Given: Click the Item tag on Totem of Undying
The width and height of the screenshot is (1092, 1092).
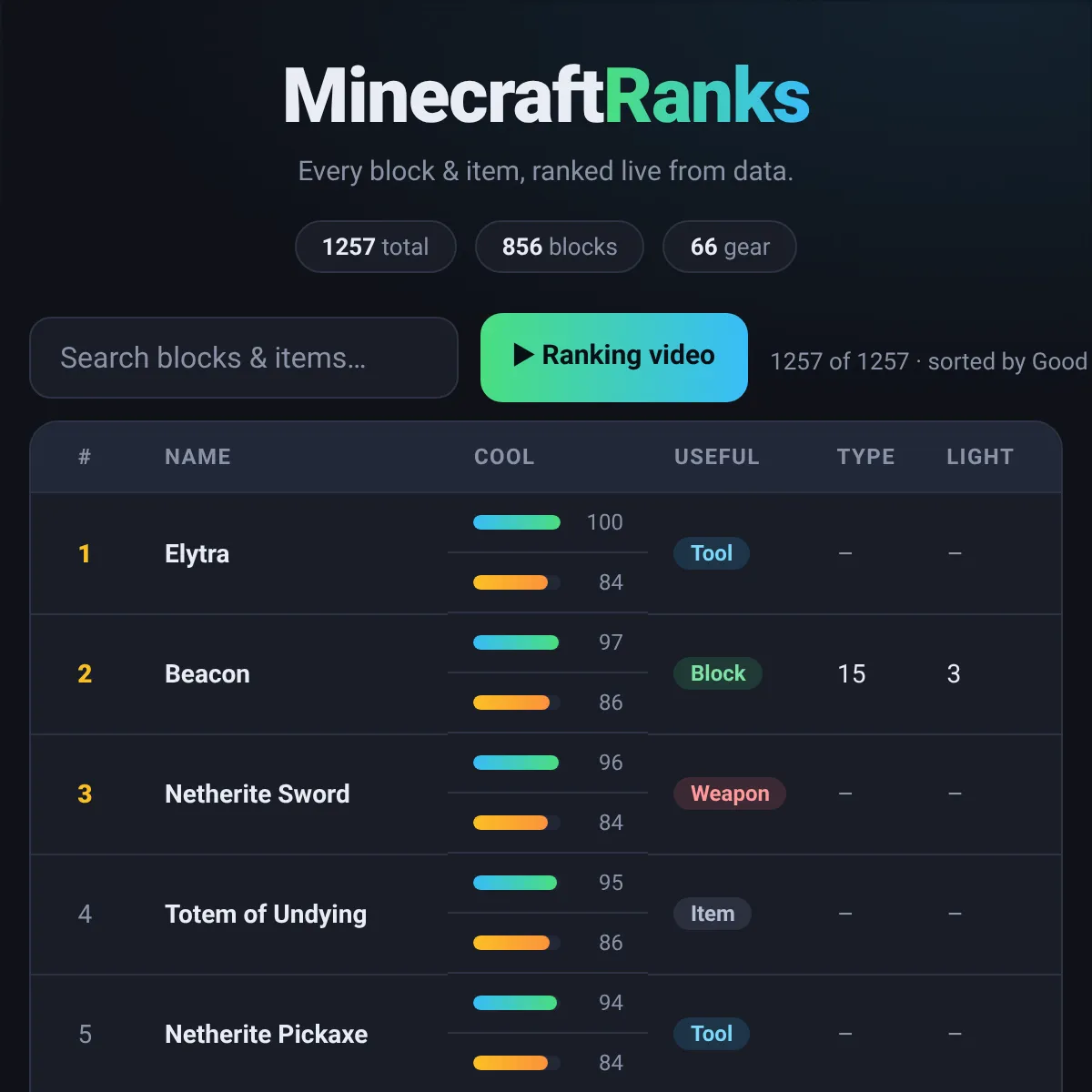Looking at the screenshot, I should pyautogui.click(x=713, y=914).
